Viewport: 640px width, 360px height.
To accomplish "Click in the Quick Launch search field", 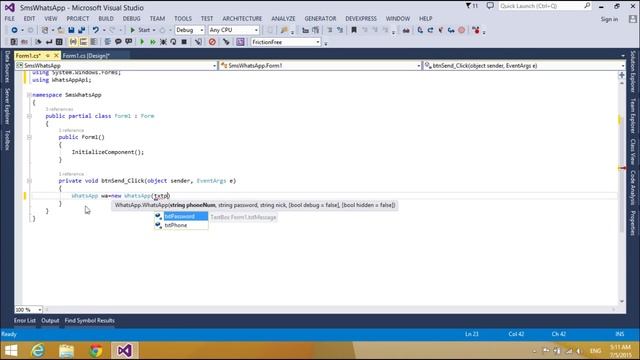I will tap(544, 6).
